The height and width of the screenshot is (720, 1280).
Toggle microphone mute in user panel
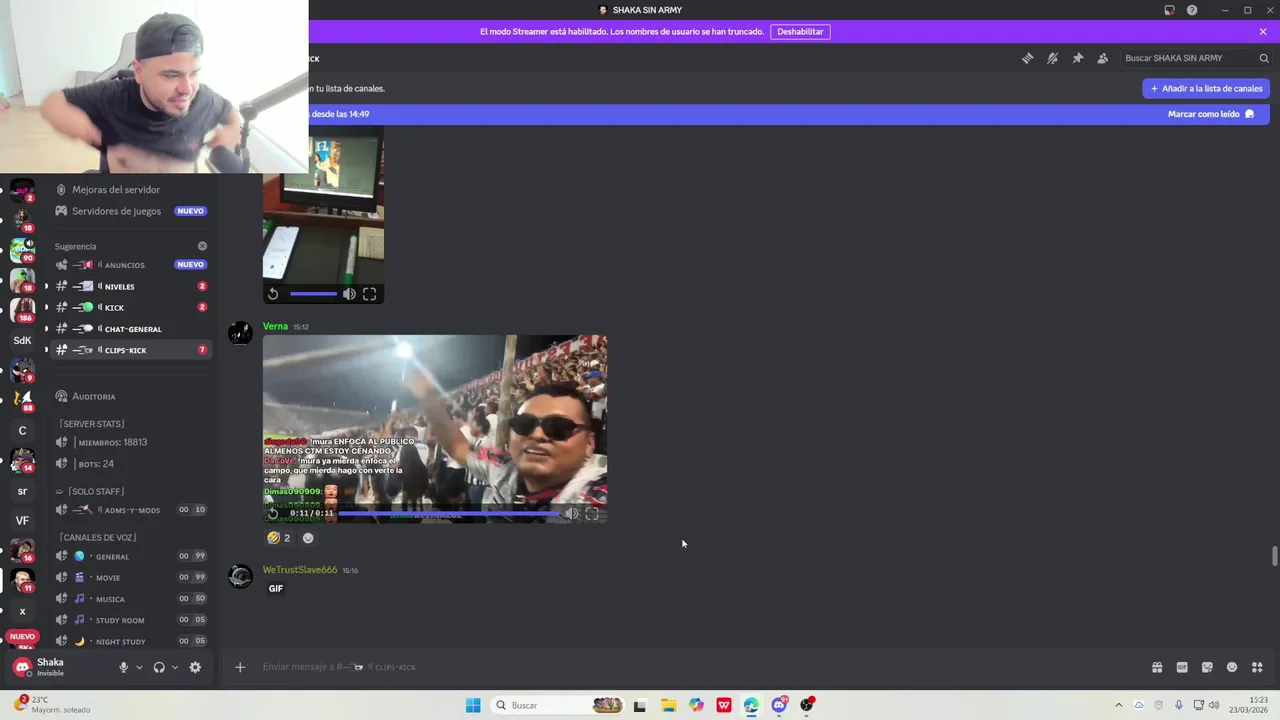(124, 667)
